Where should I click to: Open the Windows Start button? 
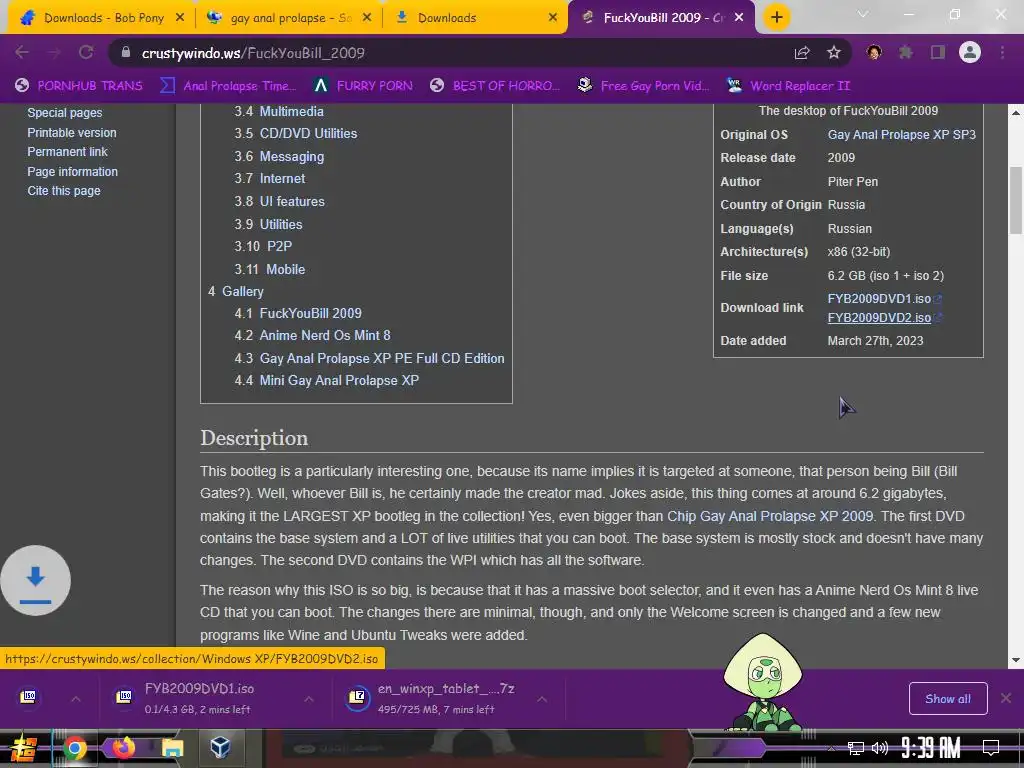click(24, 748)
